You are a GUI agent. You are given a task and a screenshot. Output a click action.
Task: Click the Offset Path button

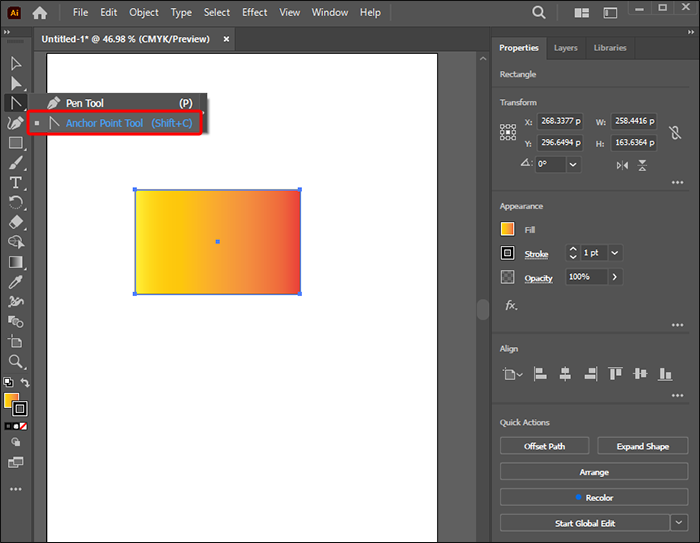coord(544,446)
